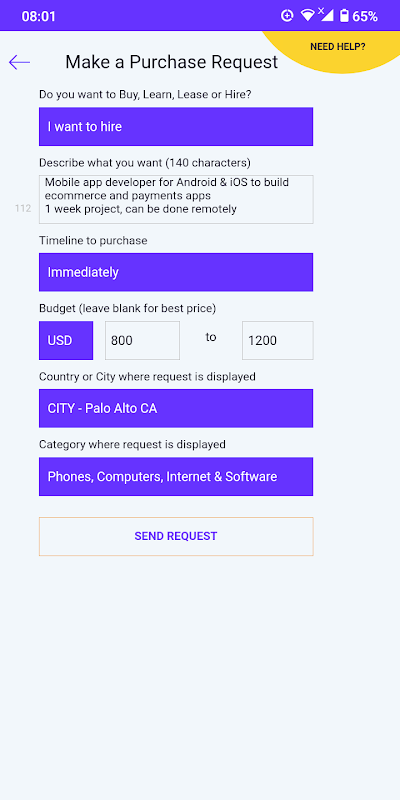Image resolution: width=400 pixels, height=800 pixels.
Task: Click the request description text box
Action: coord(176,199)
